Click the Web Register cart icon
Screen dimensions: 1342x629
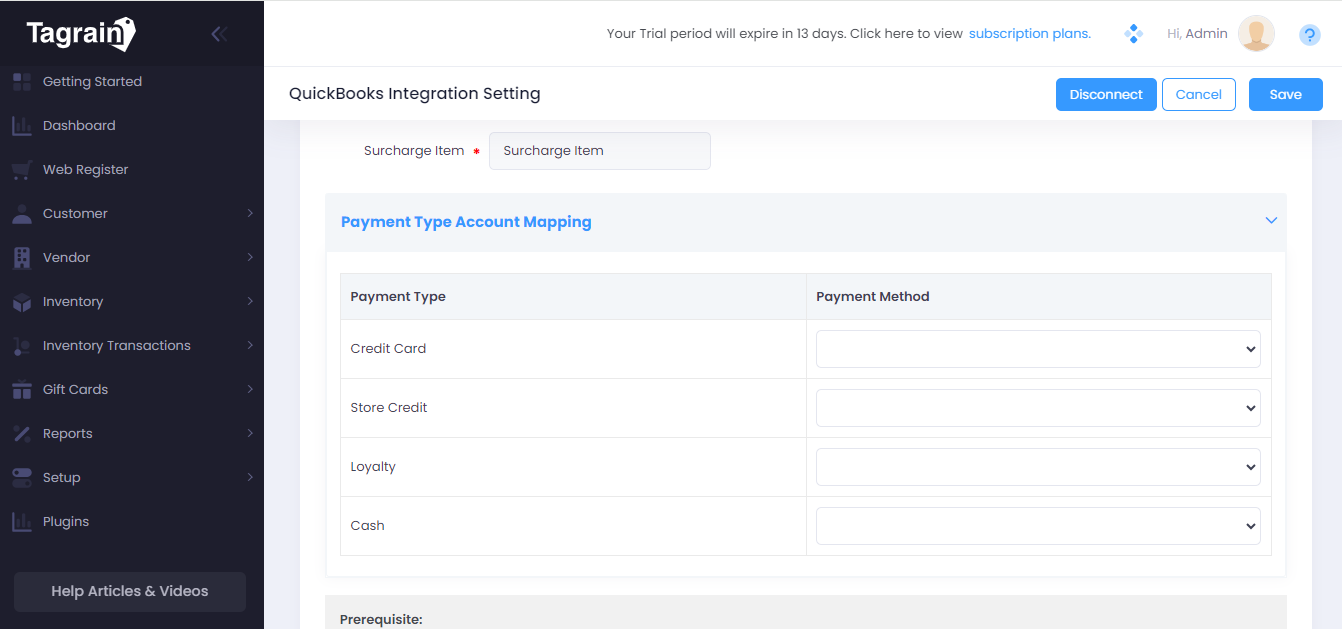[x=21, y=170]
